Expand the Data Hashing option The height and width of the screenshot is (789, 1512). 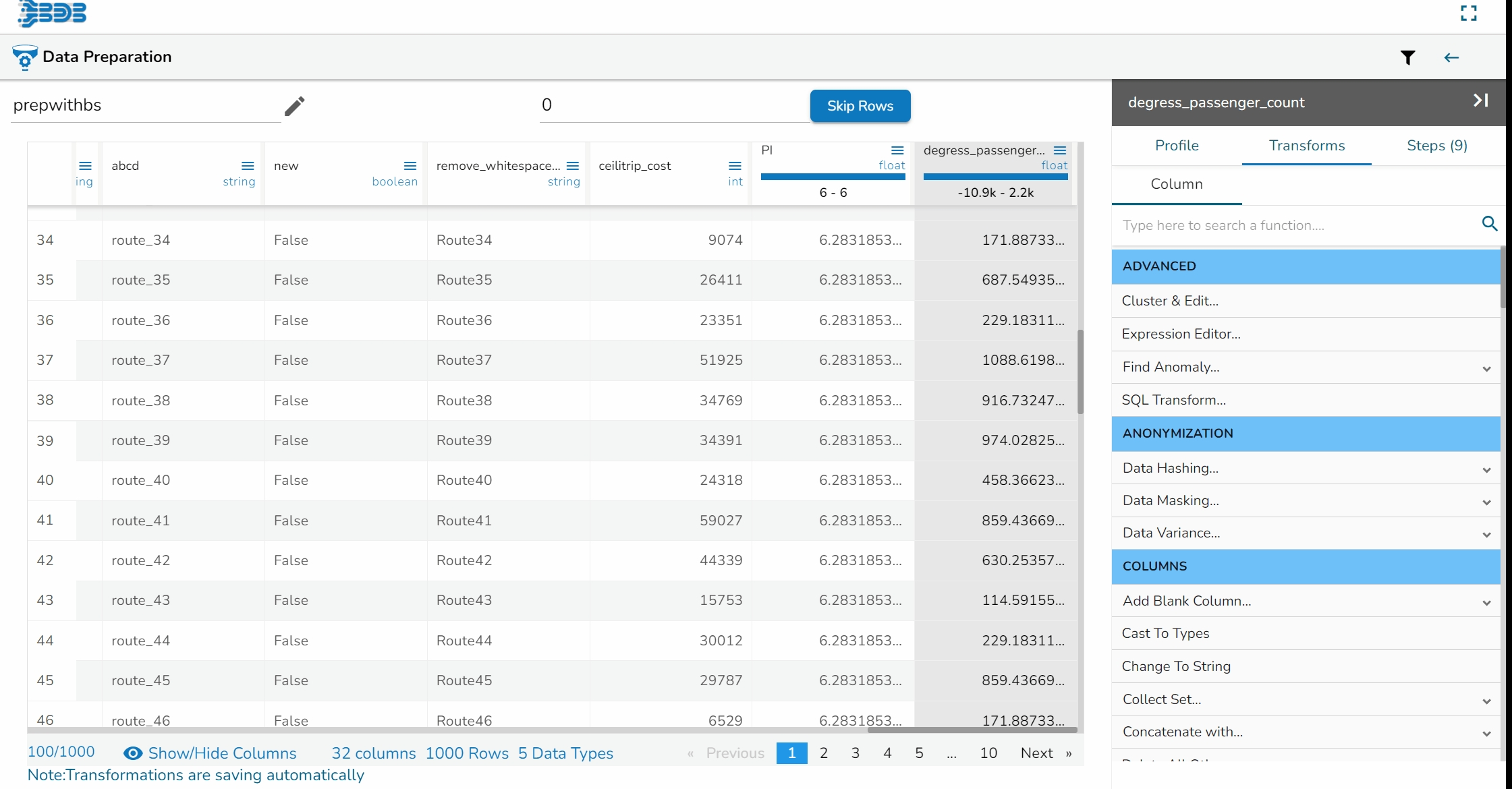click(x=1486, y=470)
